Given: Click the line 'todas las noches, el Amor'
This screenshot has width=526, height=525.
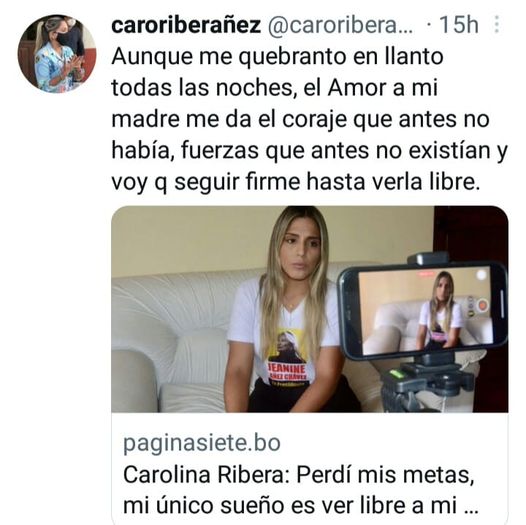Looking at the screenshot, I should (274, 88).
